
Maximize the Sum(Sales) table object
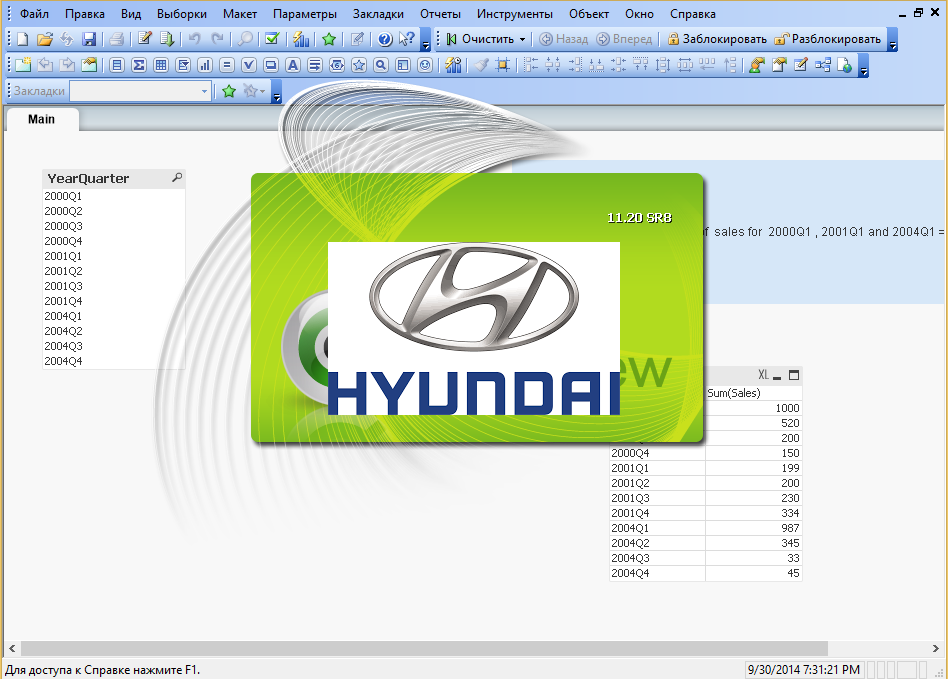click(794, 375)
